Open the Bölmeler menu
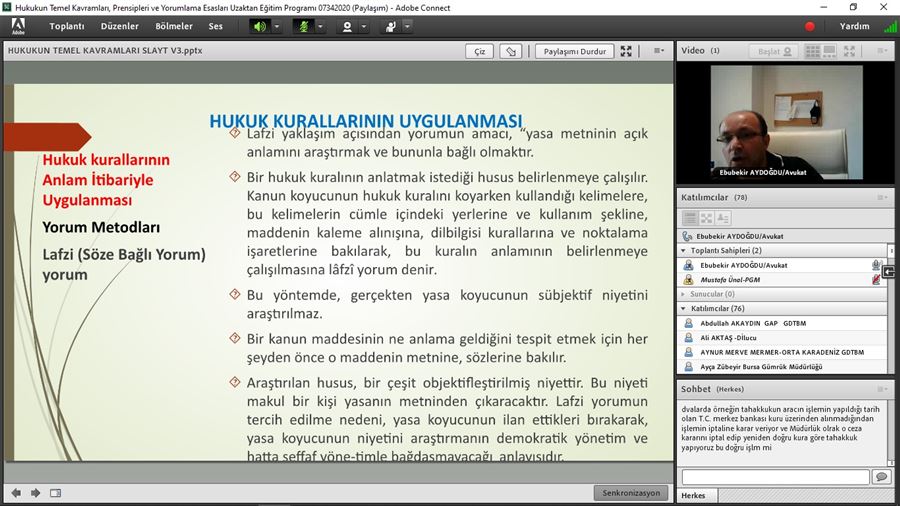The height and width of the screenshot is (506, 900). tap(174, 26)
